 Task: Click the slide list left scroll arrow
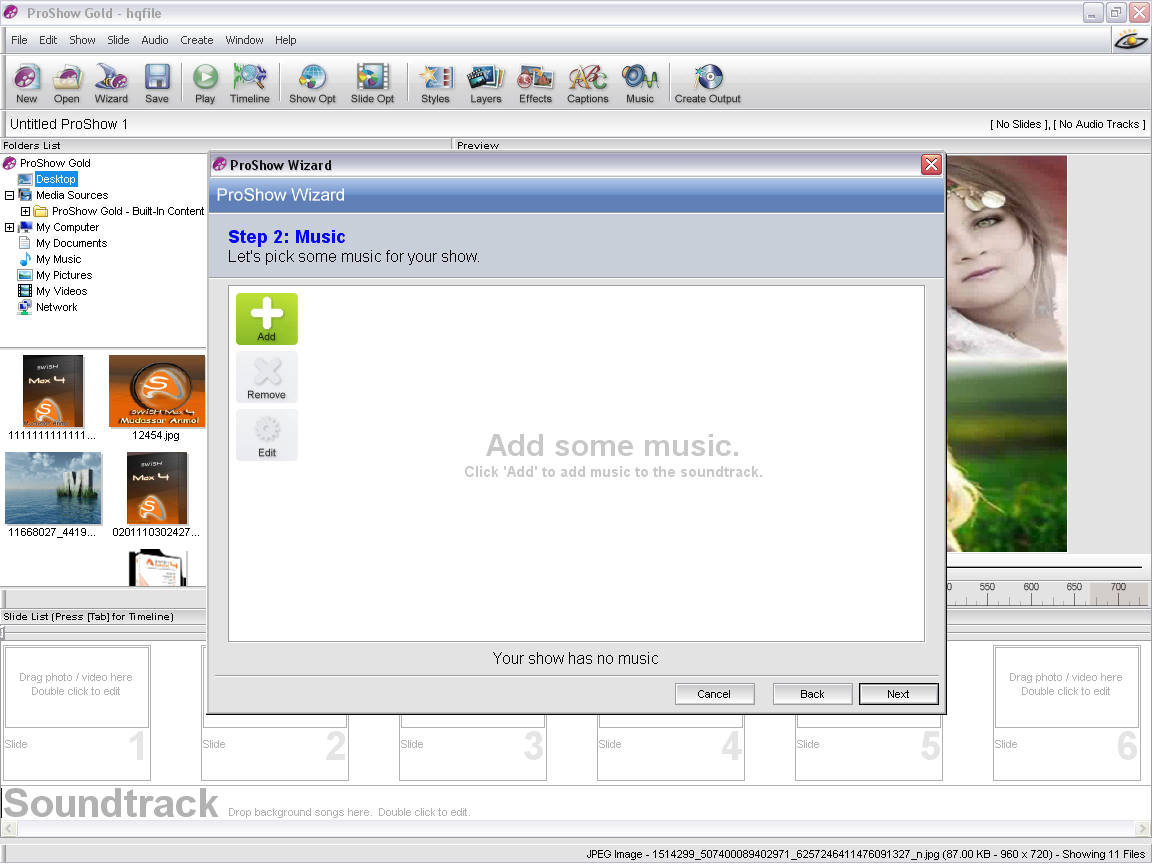tap(9, 829)
